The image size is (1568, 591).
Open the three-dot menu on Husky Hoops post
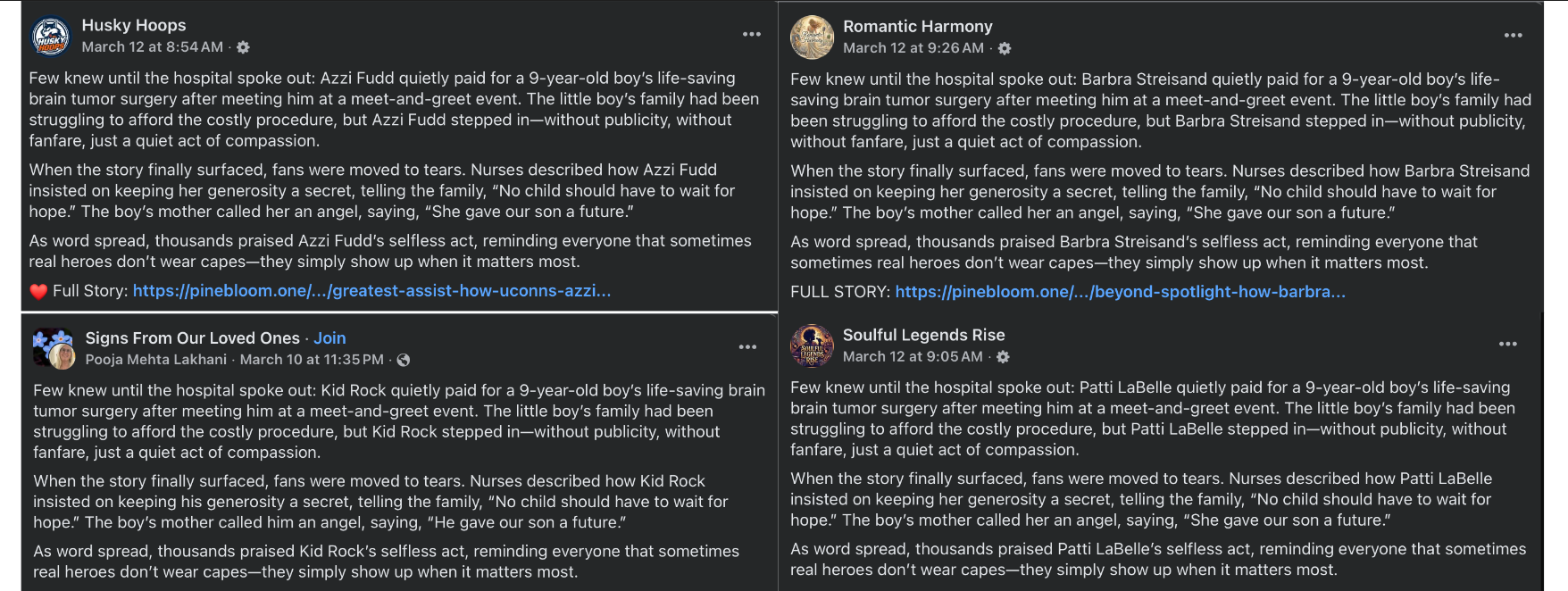[752, 34]
